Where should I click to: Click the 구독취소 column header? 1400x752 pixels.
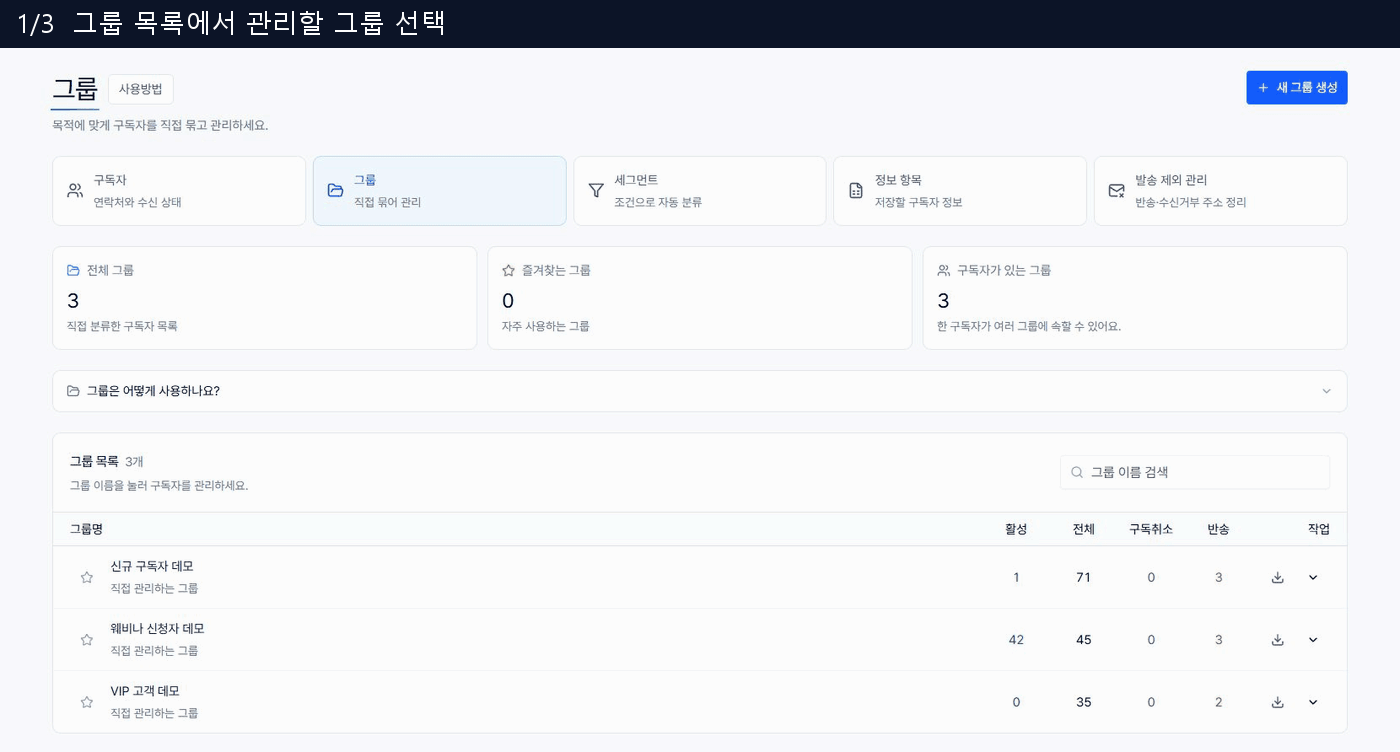[x=1151, y=529]
